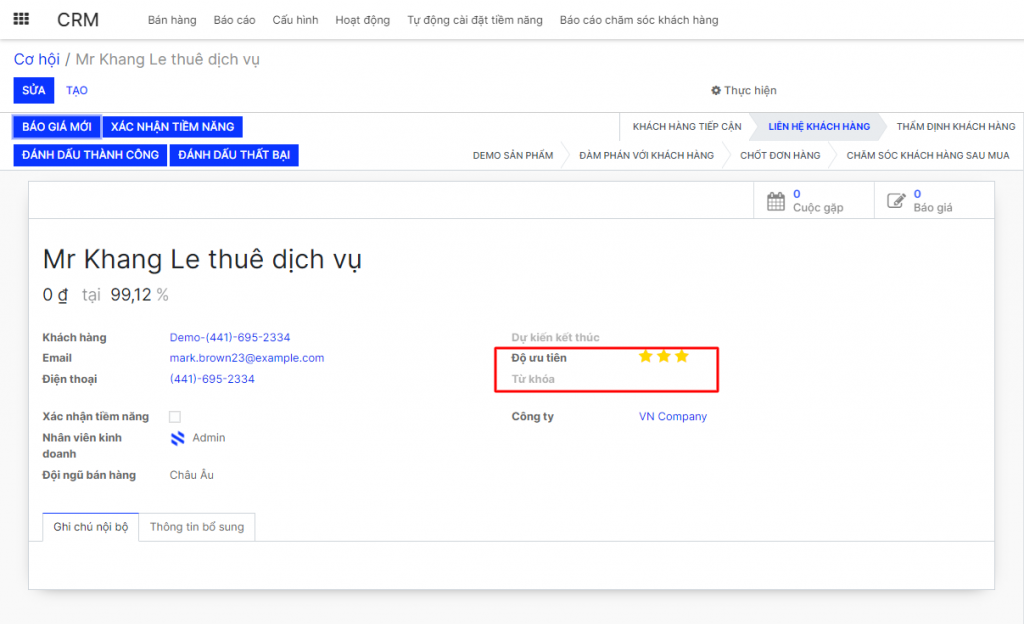
Task: Open the Hoạt động menu
Action: click(x=362, y=20)
